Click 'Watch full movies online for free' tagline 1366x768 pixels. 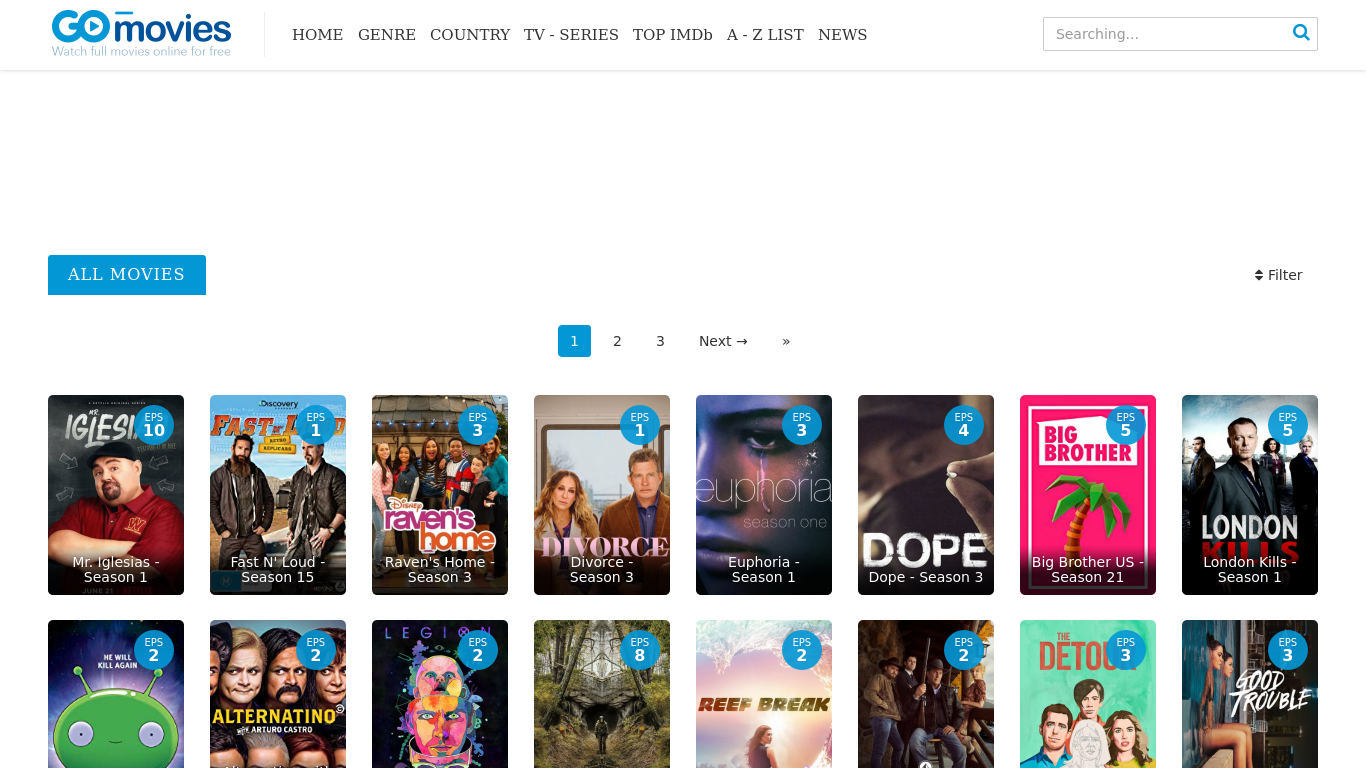coord(141,51)
